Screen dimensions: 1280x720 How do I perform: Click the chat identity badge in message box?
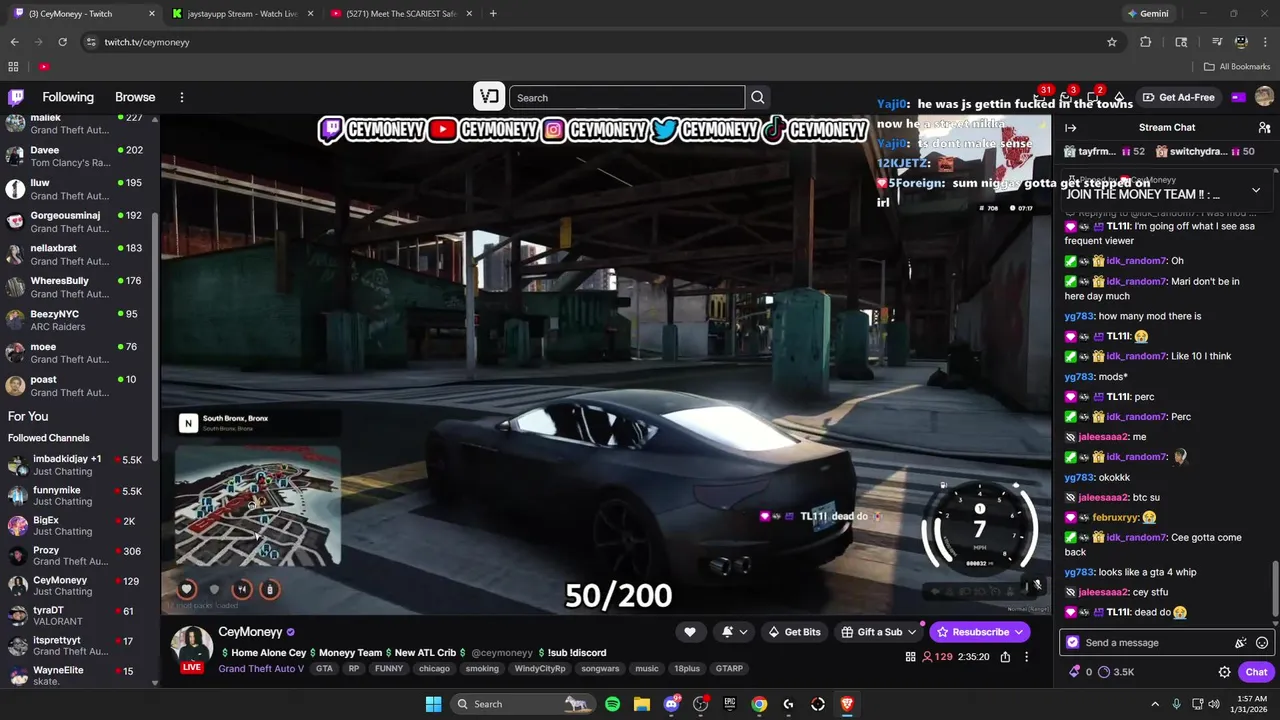(x=1073, y=643)
